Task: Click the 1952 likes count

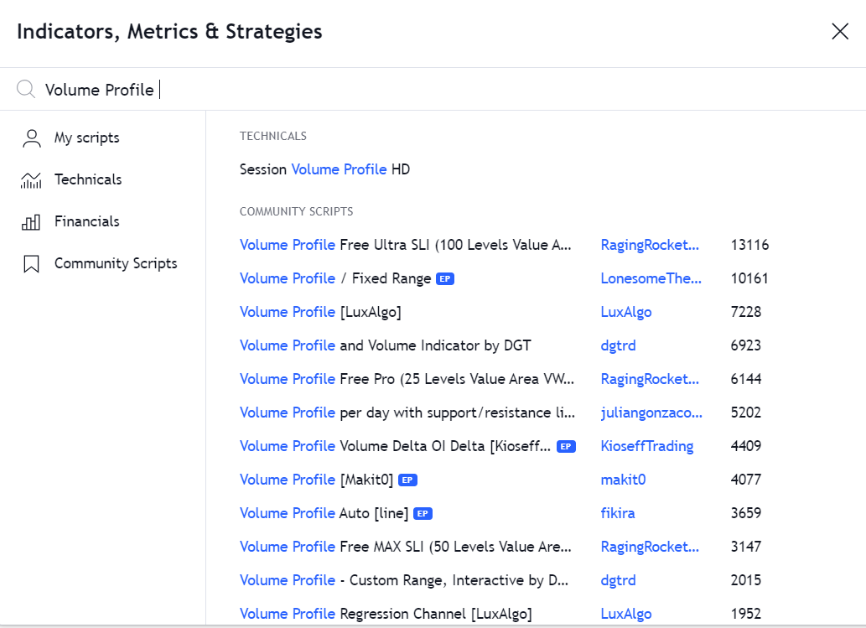Action: point(746,614)
